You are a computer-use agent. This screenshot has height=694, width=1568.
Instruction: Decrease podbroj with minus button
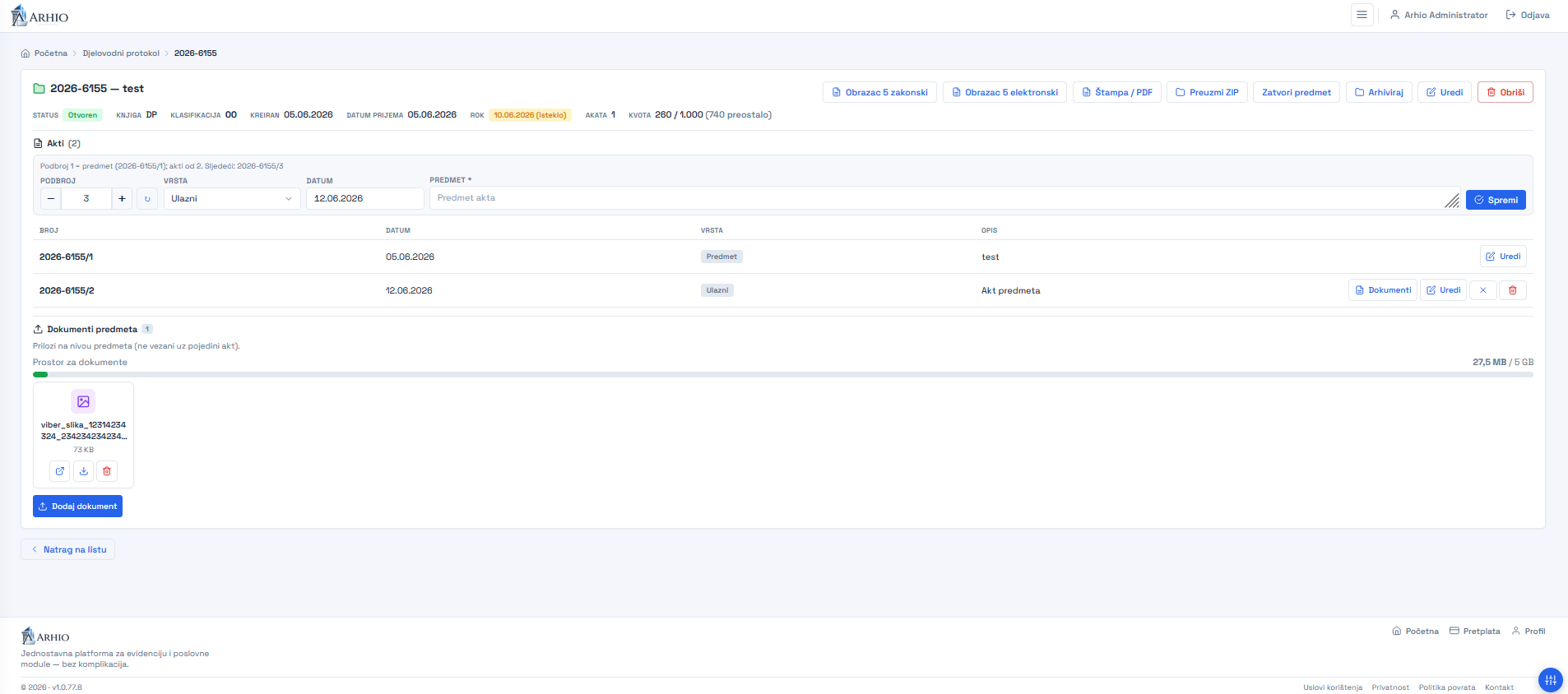(51, 198)
